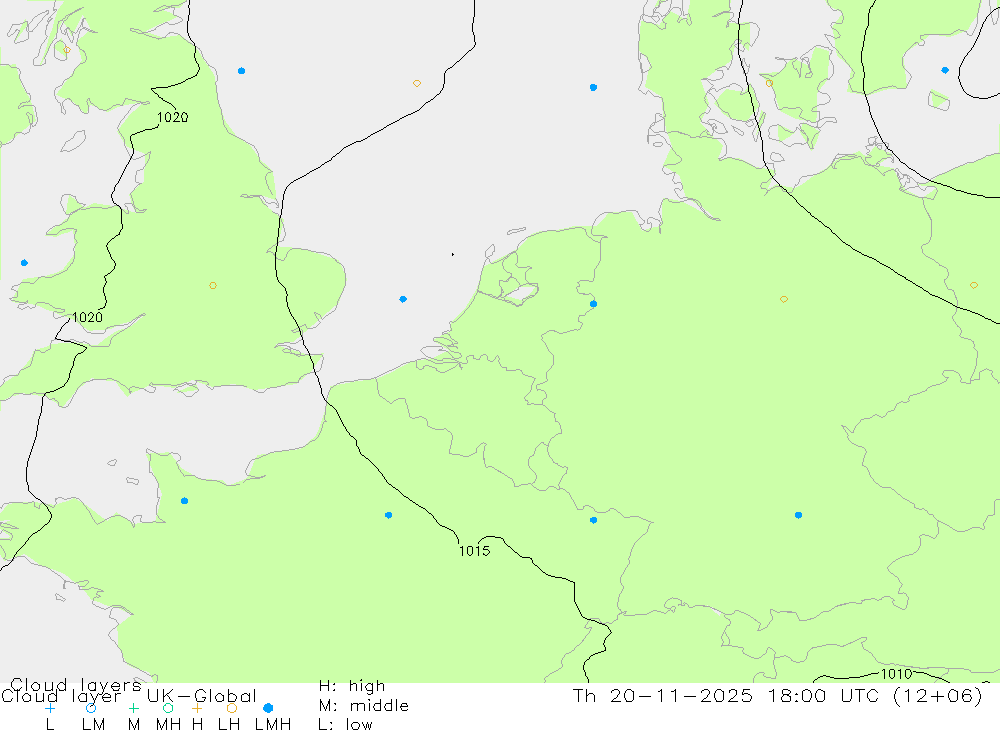Click the 1015 isobar label over France
1000x733 pixels.
[x=474, y=551]
